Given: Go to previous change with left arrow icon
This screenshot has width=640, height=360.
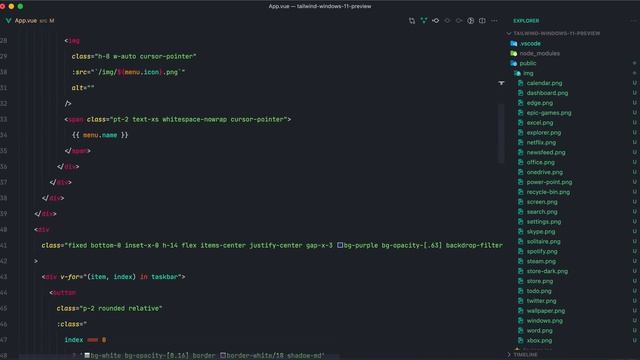Looking at the screenshot, I should (447, 21).
